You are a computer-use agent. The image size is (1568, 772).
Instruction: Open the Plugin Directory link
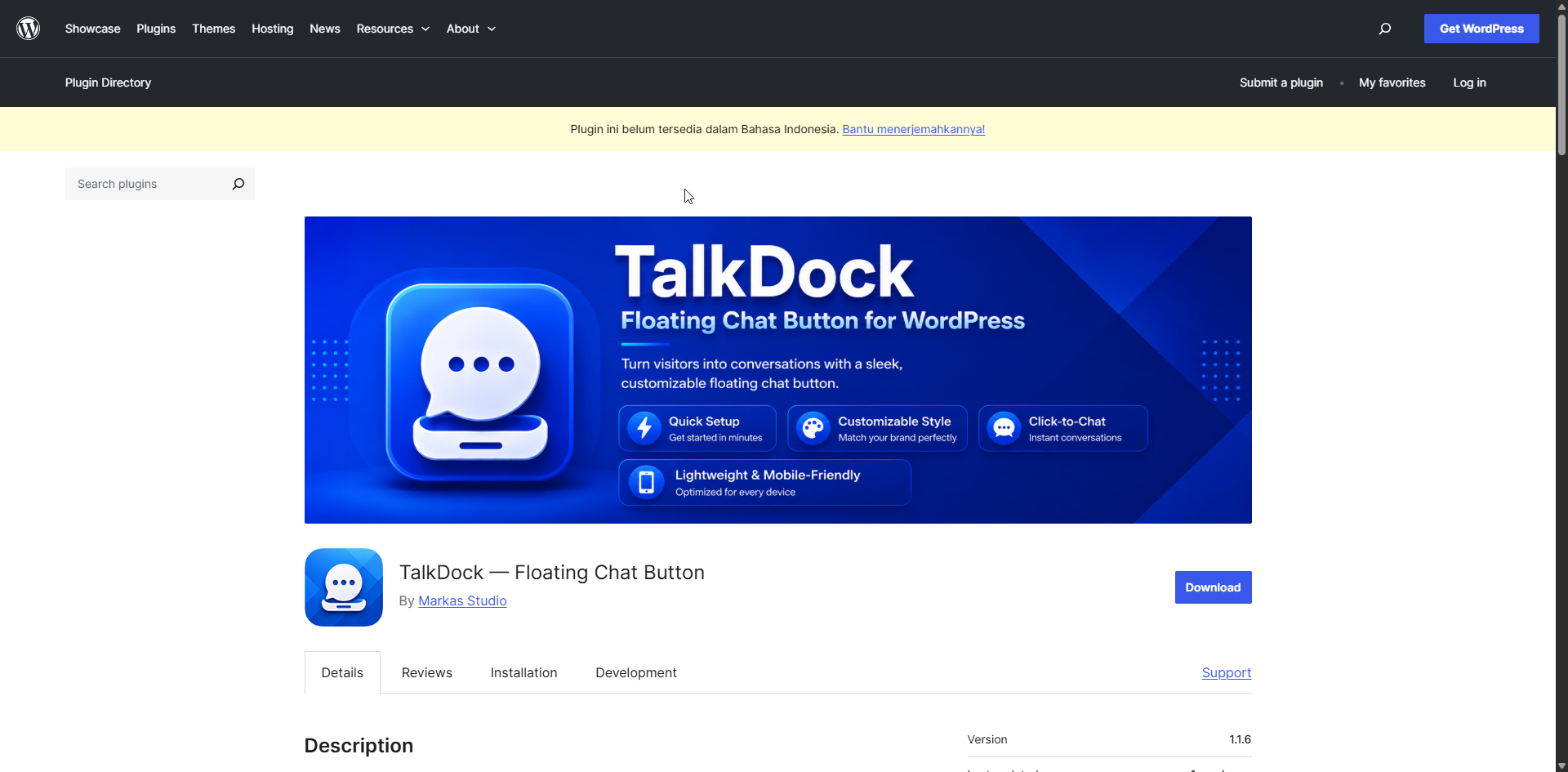pyautogui.click(x=108, y=83)
